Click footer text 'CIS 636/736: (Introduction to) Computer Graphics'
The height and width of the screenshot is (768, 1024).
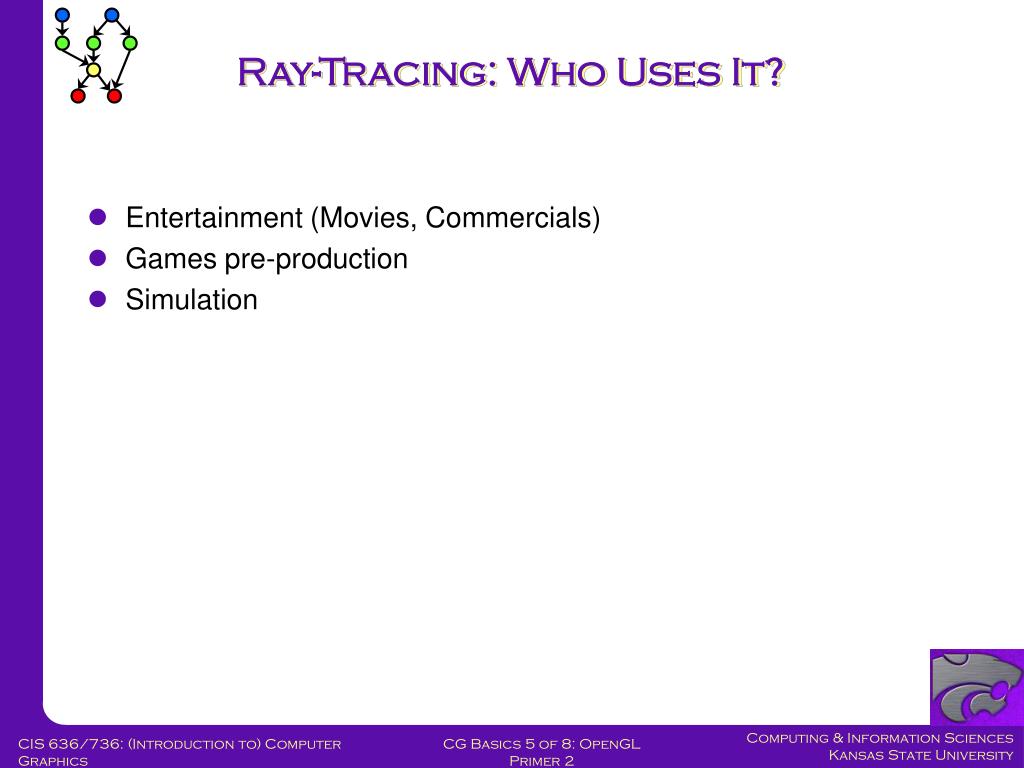pos(180,752)
